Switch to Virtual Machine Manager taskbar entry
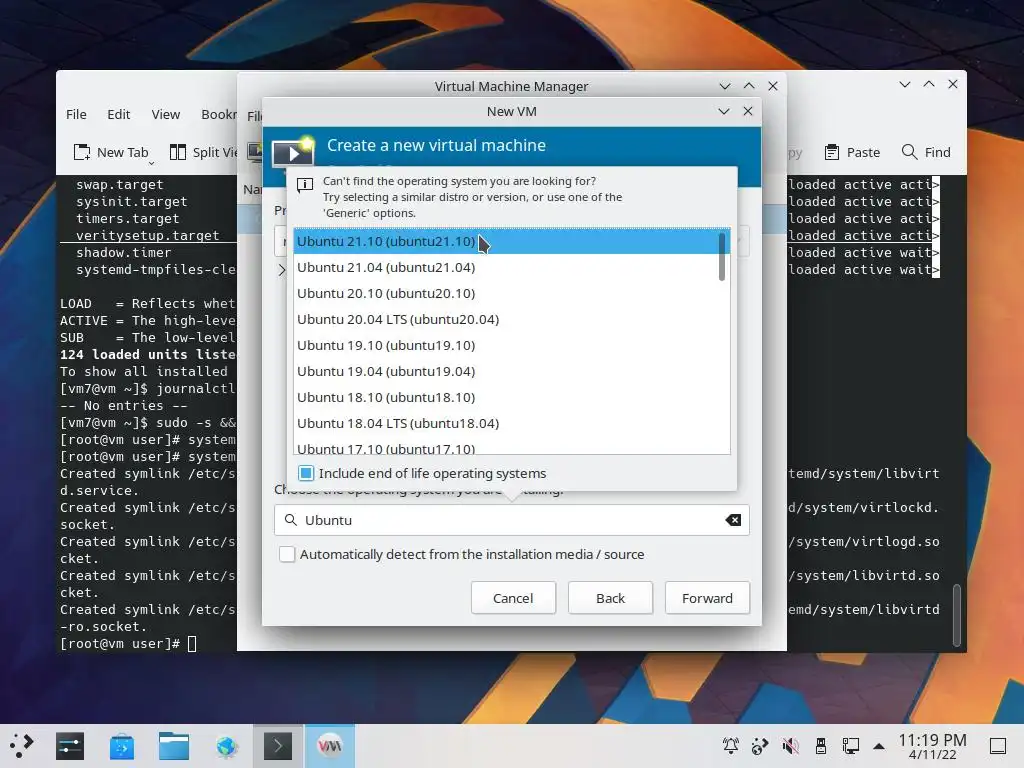This screenshot has width=1024, height=768. (x=330, y=746)
